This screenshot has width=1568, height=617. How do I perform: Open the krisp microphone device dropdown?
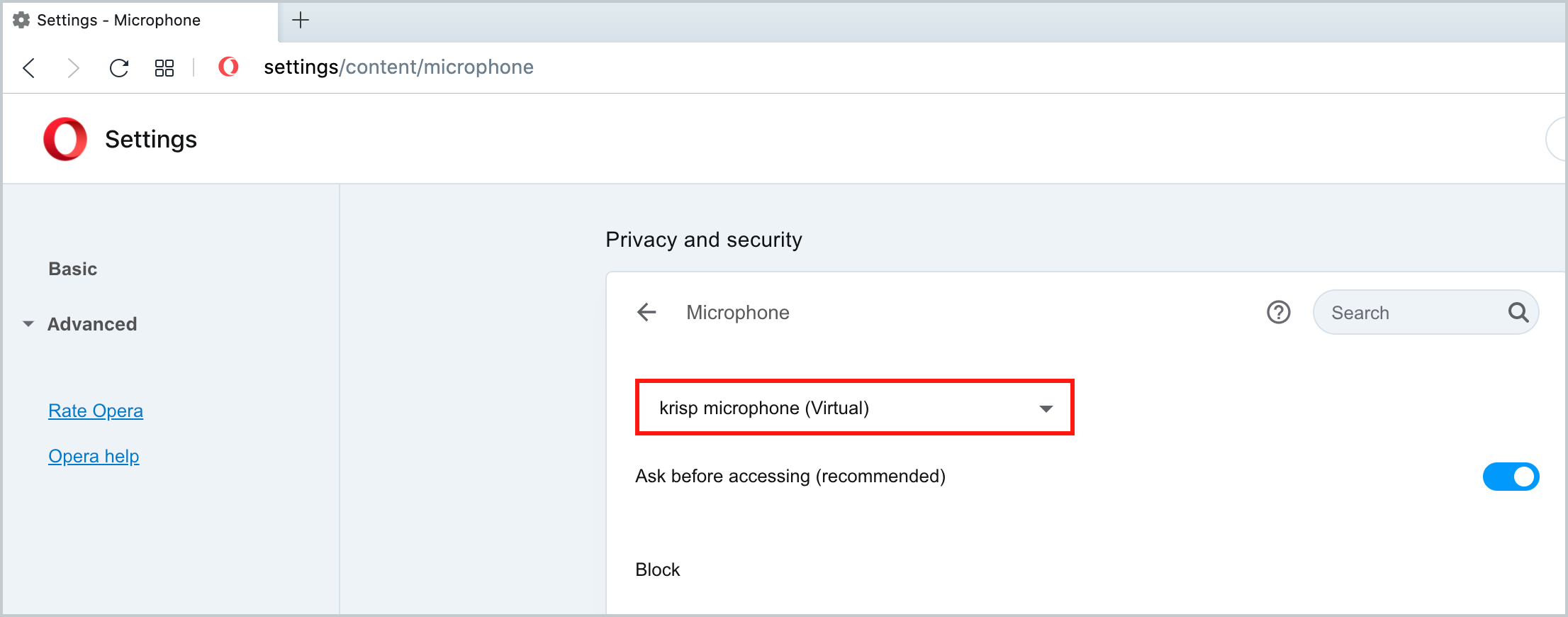854,408
